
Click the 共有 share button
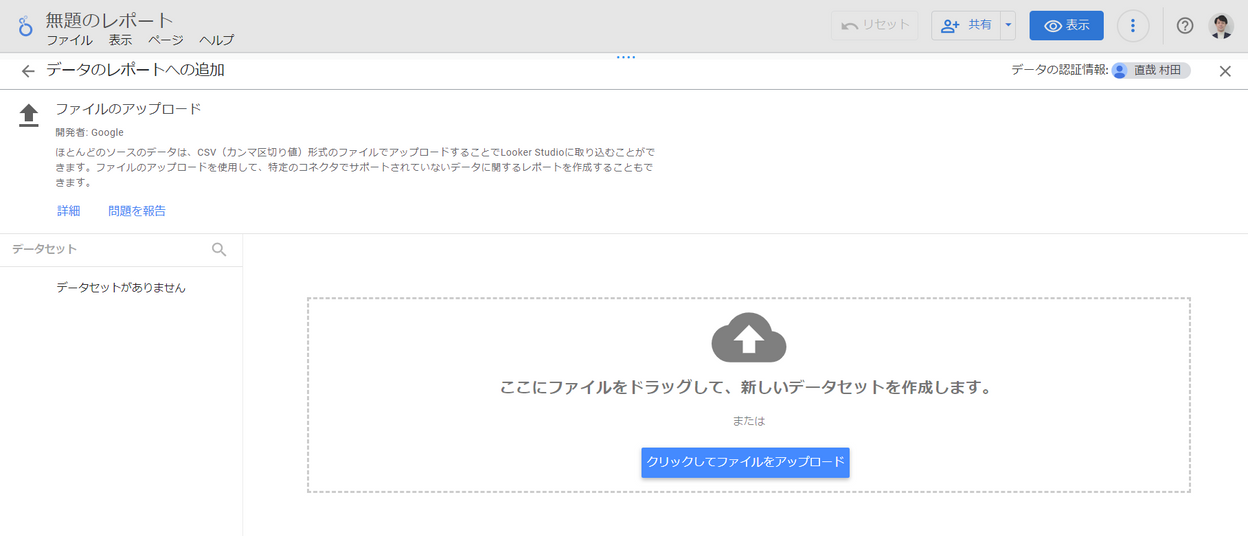pos(965,26)
